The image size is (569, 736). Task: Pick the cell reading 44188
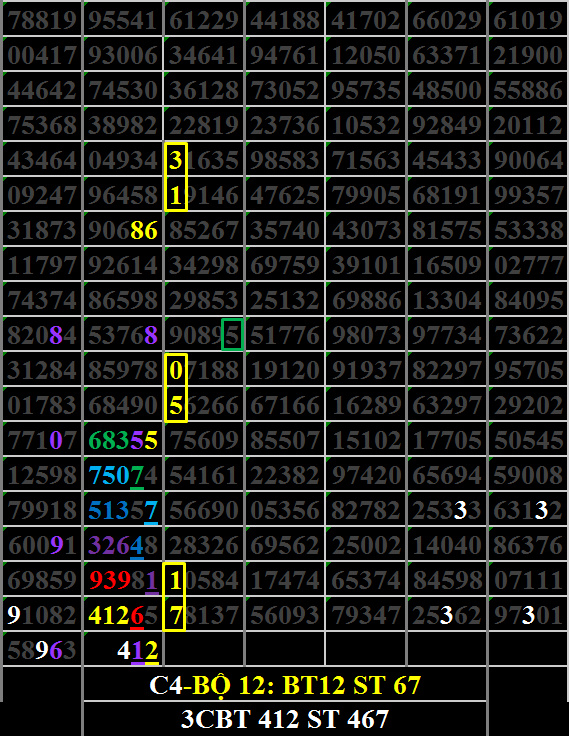click(x=285, y=19)
